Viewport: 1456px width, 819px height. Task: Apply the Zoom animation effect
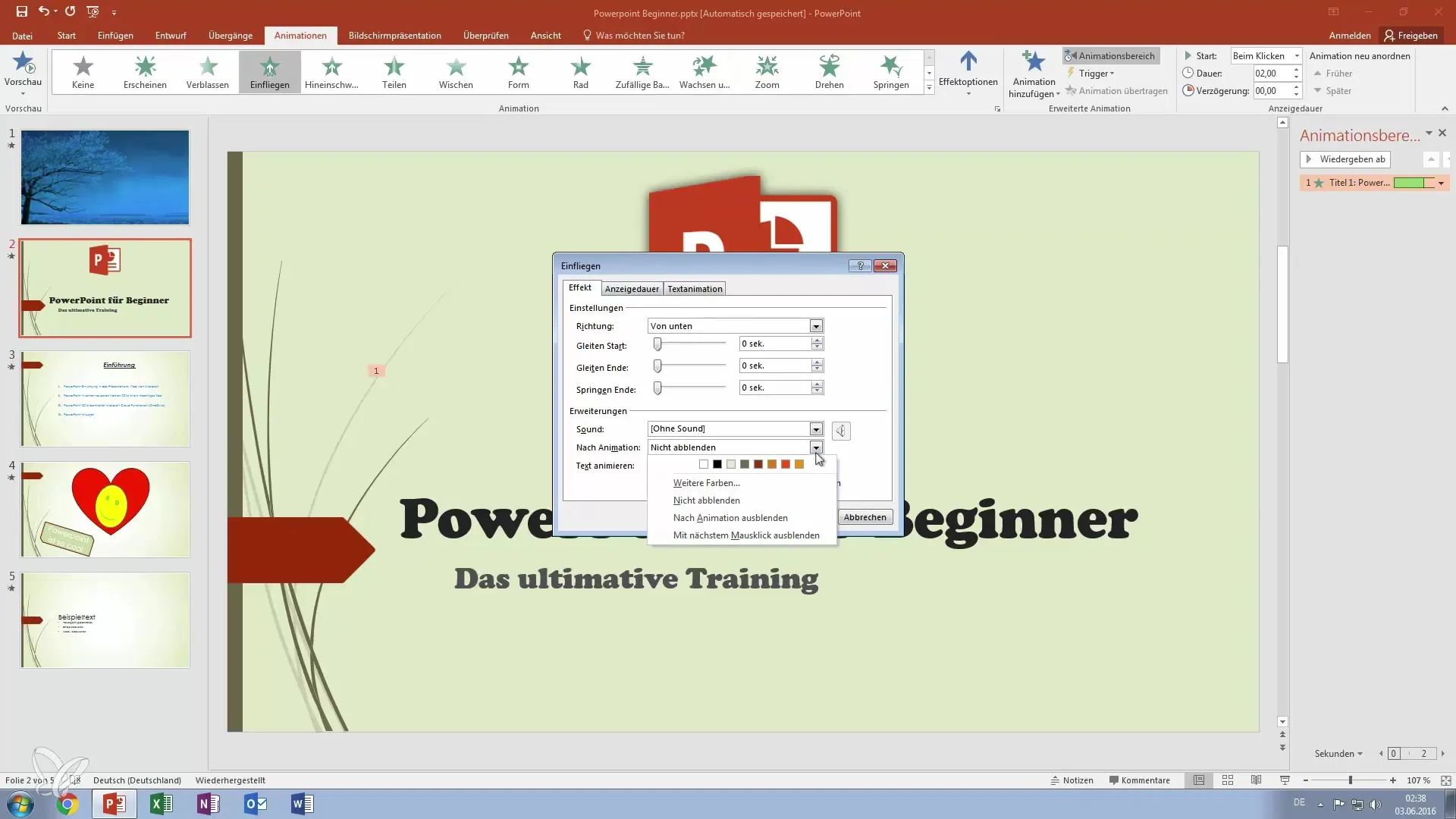(x=767, y=72)
